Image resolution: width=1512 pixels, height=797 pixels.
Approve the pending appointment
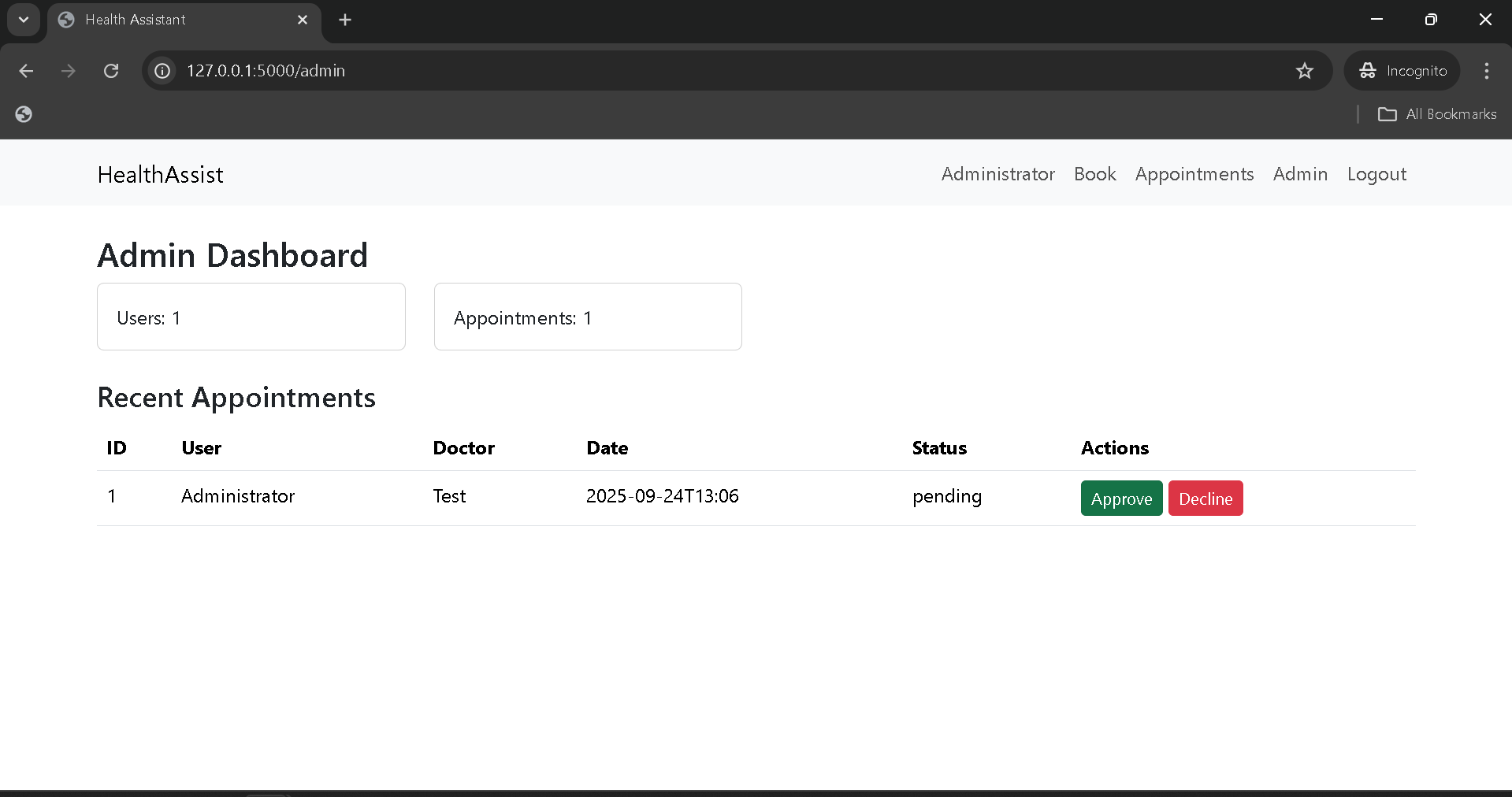click(x=1121, y=499)
